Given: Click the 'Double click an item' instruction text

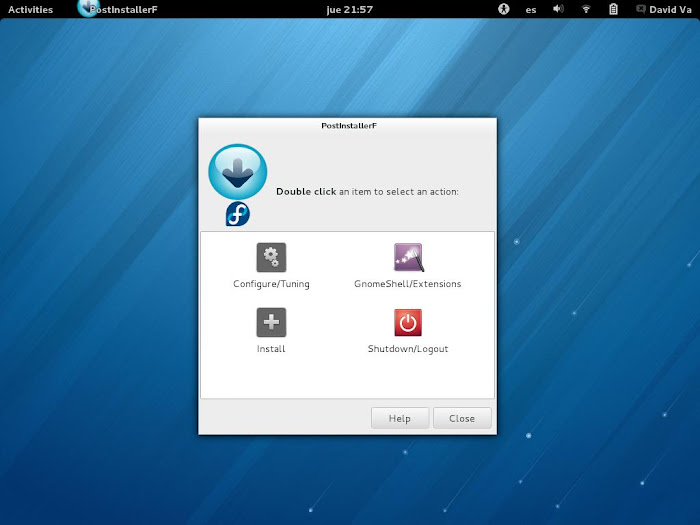Looking at the screenshot, I should 367,192.
